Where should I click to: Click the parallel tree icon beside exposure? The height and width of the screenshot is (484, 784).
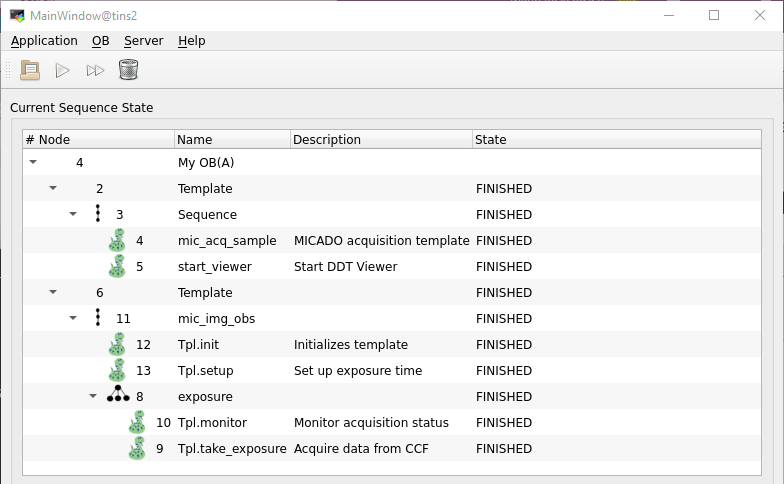(118, 396)
